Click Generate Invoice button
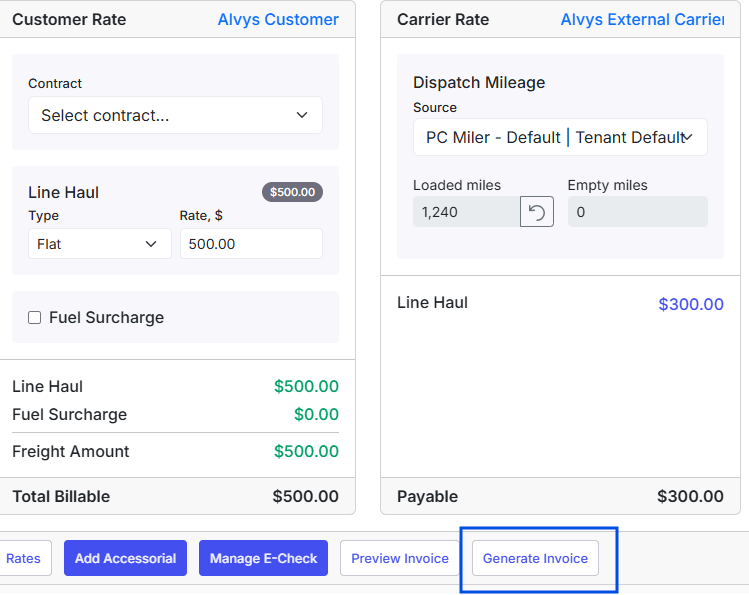Image resolution: width=749 pixels, height=595 pixels. [535, 558]
